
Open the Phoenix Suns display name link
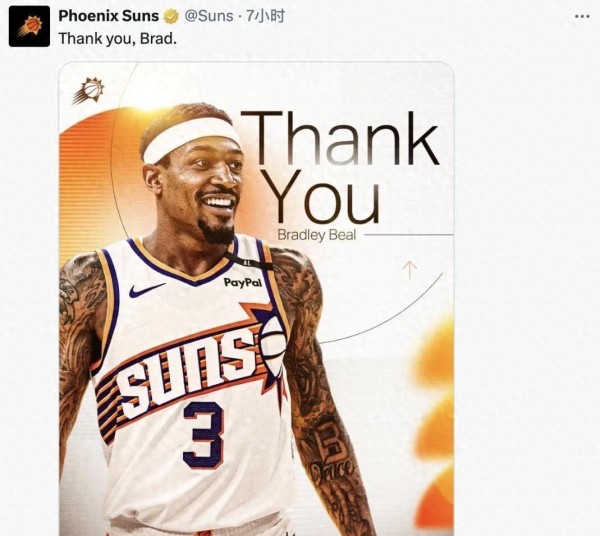(109, 16)
